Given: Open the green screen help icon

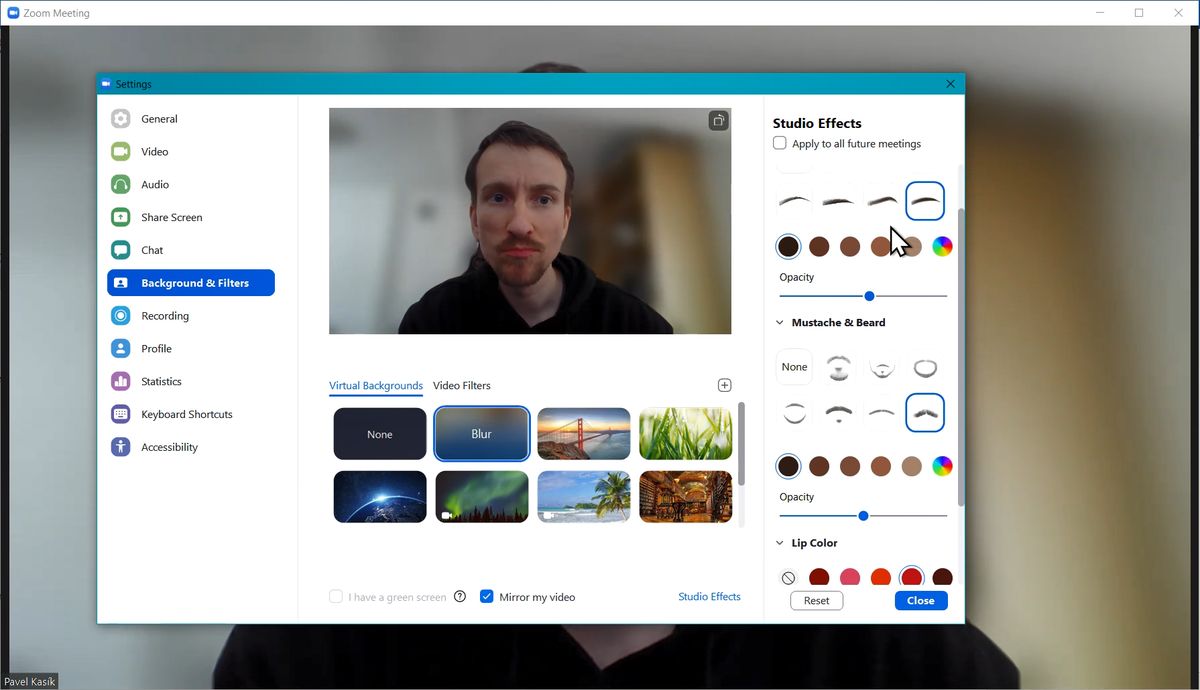Looking at the screenshot, I should point(460,596).
